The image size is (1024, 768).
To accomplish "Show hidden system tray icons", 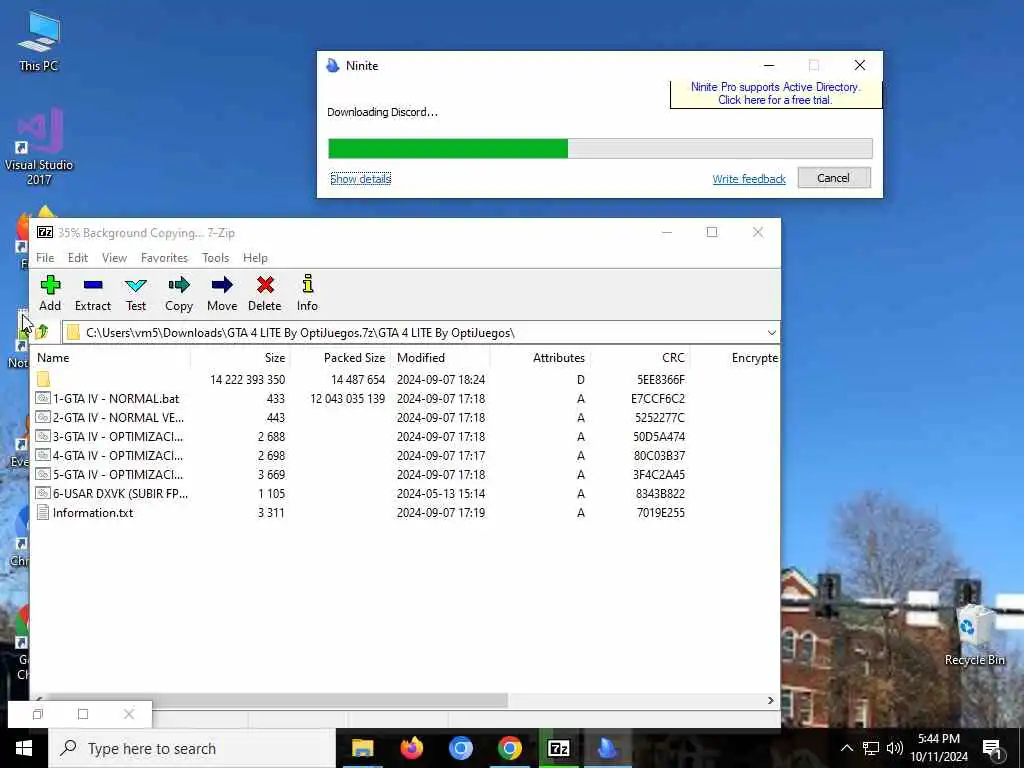I will (846, 748).
